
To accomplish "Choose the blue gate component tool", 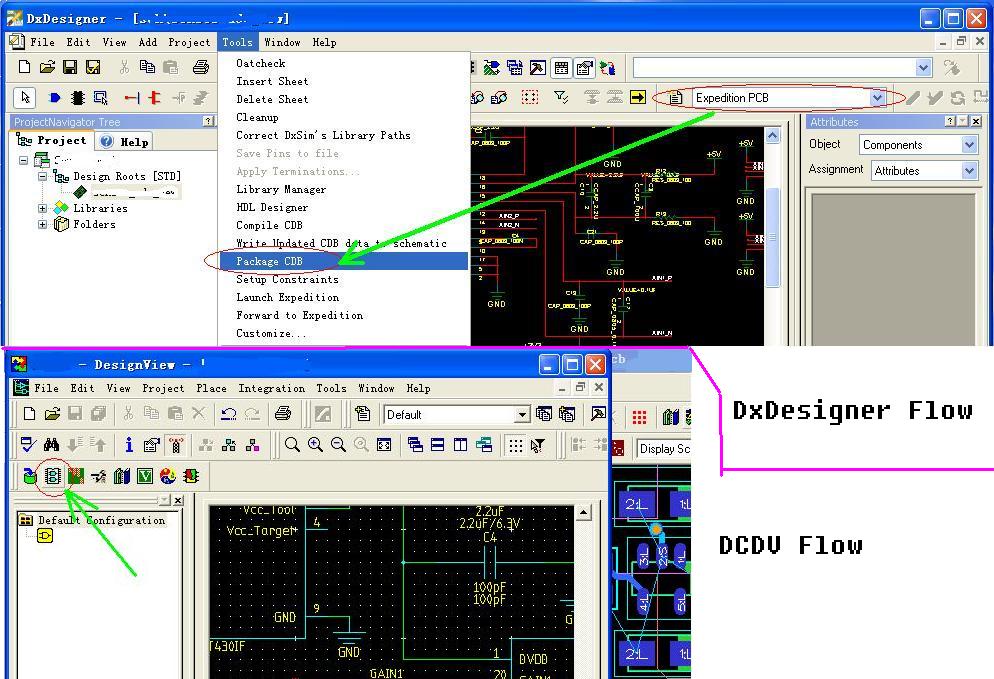I will coord(55,98).
